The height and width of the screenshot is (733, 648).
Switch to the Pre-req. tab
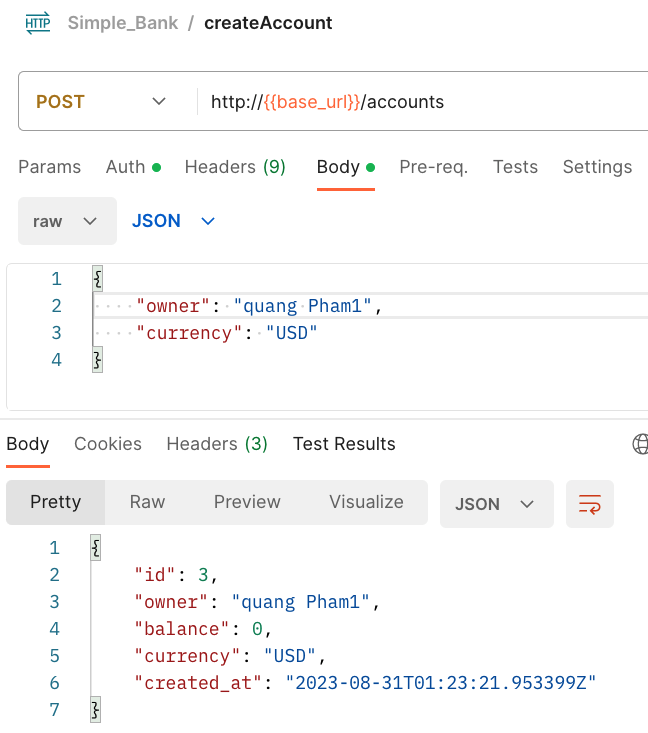(x=433, y=167)
